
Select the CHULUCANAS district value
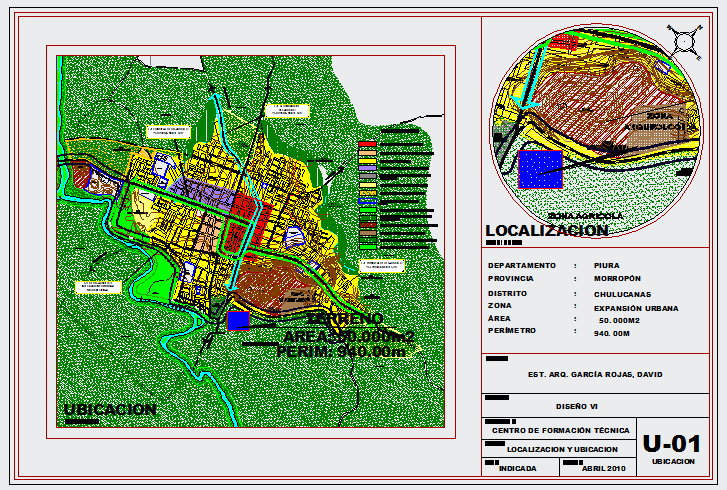[x=622, y=294]
